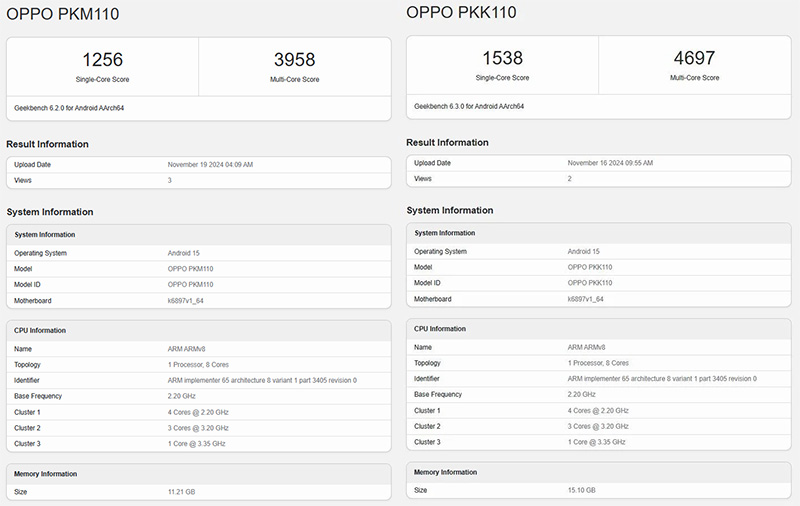Image resolution: width=800 pixels, height=506 pixels.
Task: Click Memory Size value 15.10 GB
Action: click(581, 491)
